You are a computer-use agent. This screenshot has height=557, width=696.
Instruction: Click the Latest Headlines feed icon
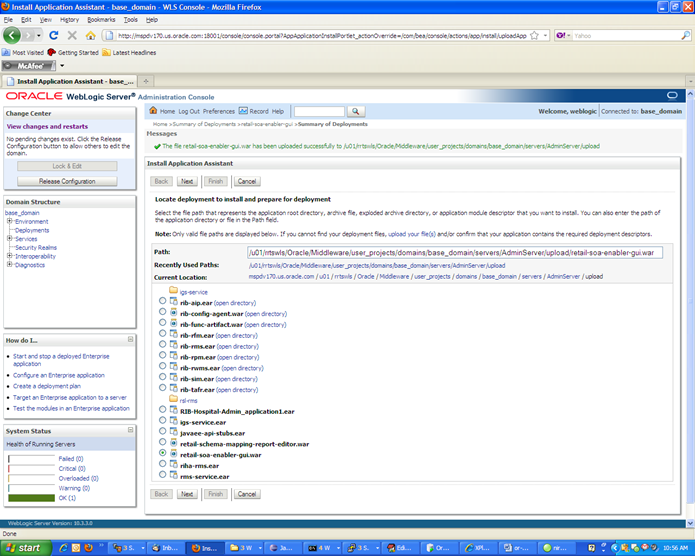(x=107, y=52)
